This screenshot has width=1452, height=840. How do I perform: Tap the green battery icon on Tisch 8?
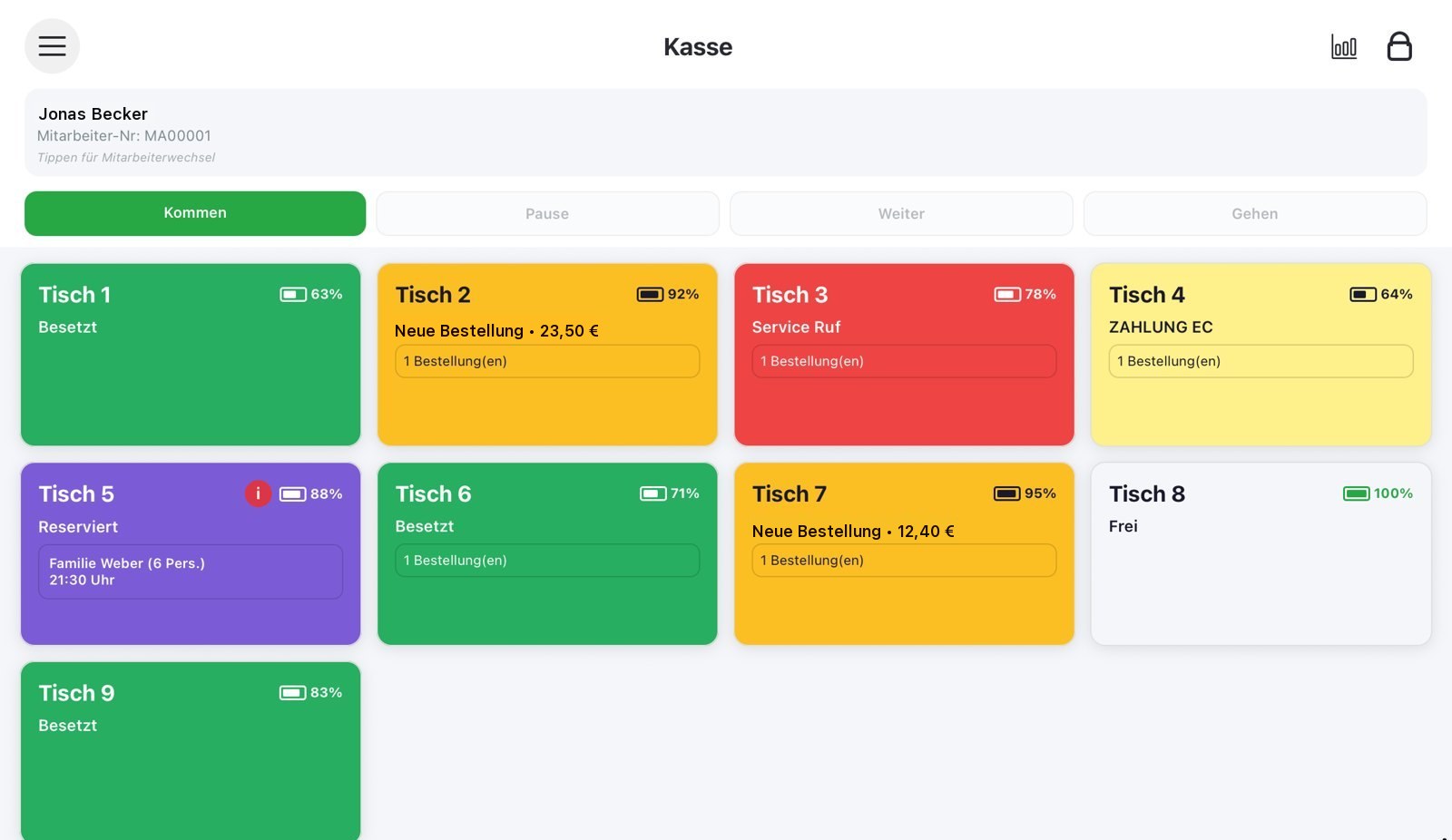[x=1357, y=493]
